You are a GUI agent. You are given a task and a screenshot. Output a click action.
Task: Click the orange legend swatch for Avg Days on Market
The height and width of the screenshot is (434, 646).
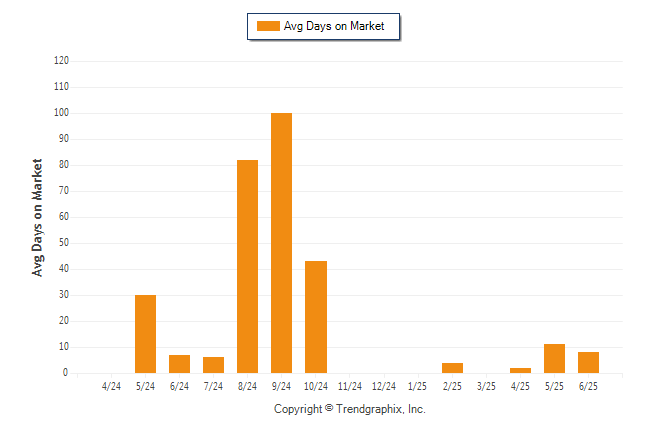click(268, 26)
